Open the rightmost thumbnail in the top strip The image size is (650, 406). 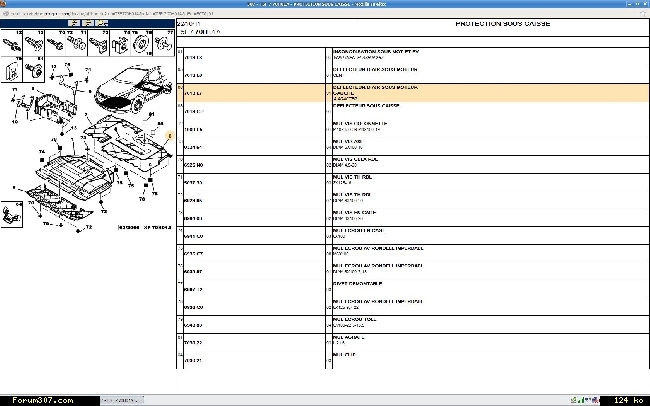point(164,43)
